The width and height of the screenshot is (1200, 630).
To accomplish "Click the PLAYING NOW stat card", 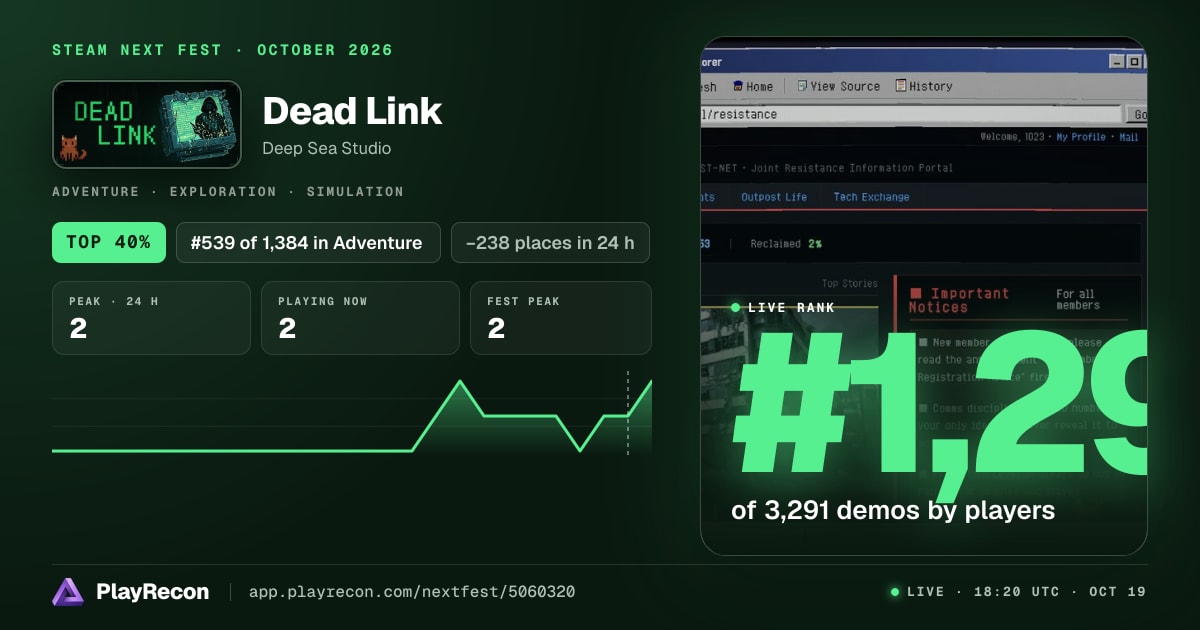I will coord(360,318).
